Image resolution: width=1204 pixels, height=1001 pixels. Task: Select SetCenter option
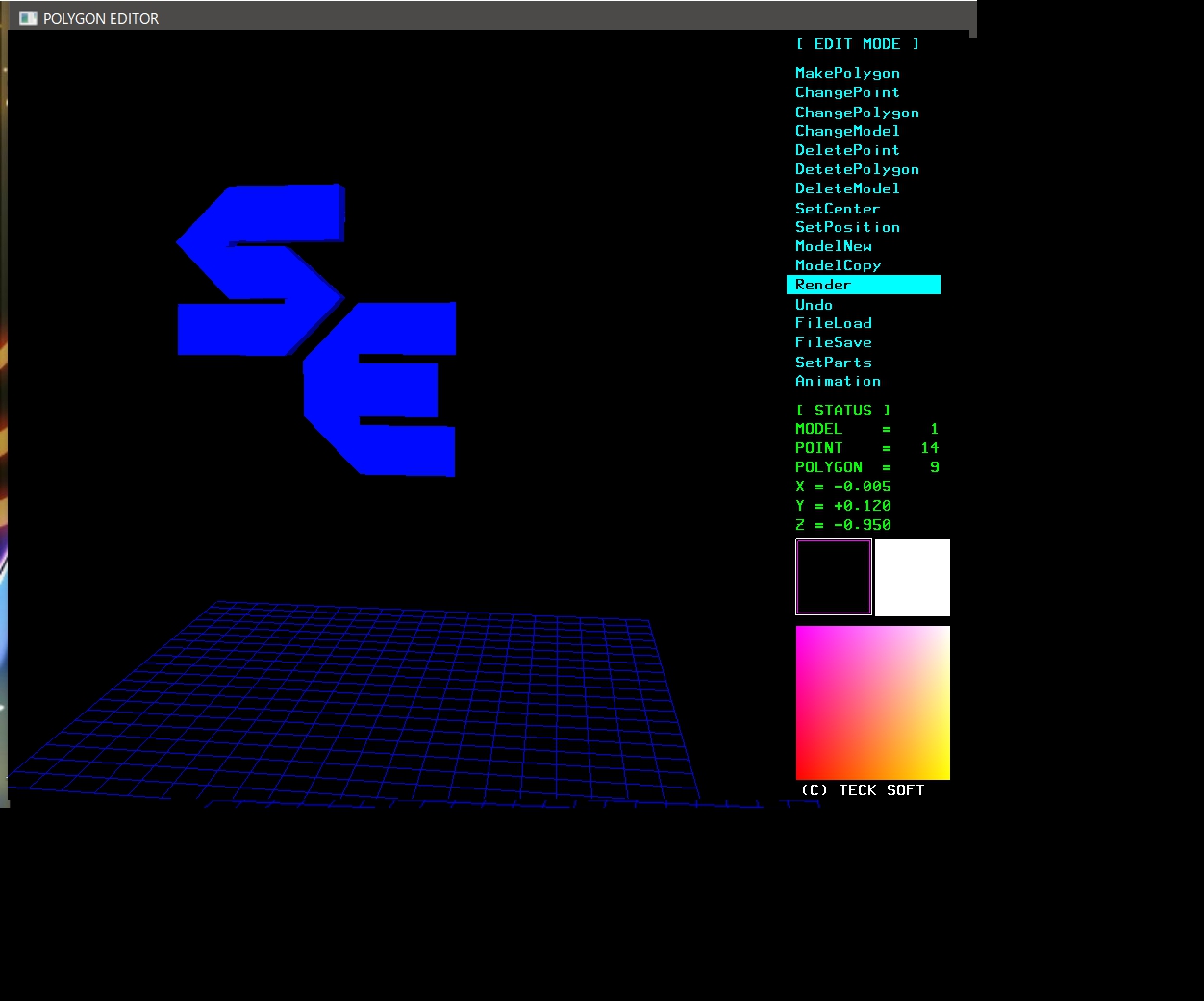(x=838, y=208)
